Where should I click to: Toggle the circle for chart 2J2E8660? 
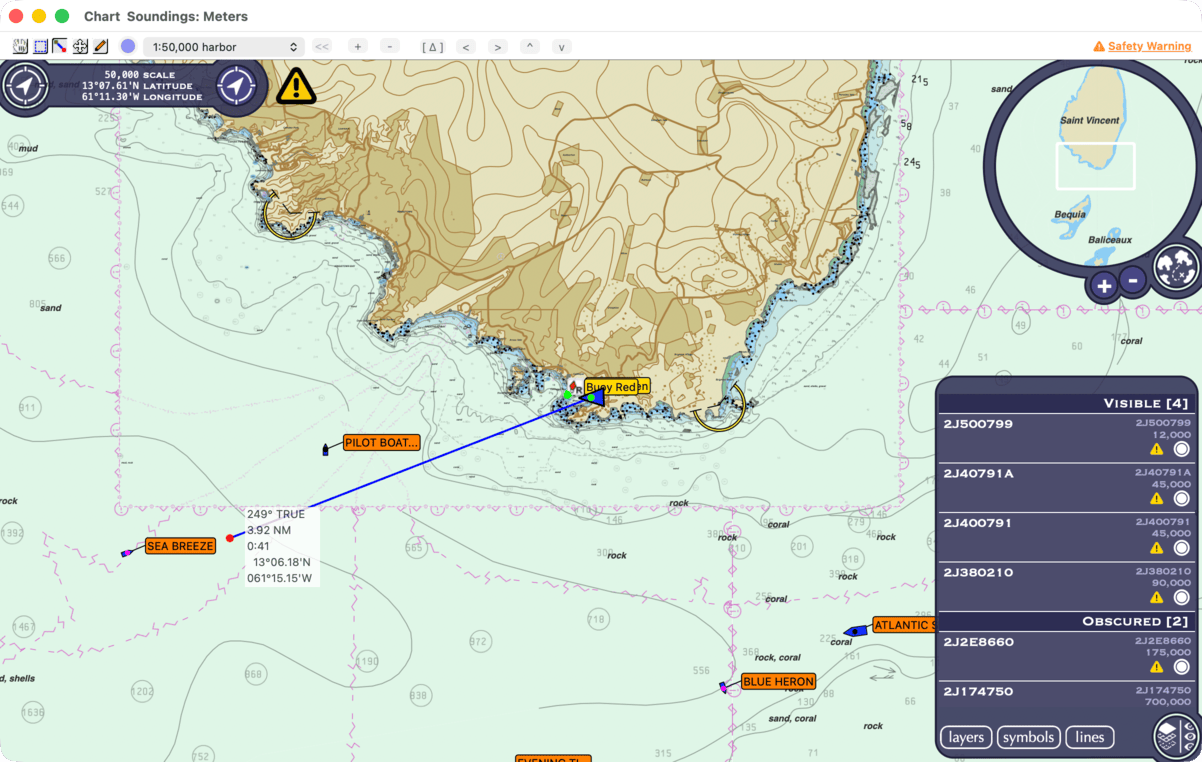tap(1181, 666)
